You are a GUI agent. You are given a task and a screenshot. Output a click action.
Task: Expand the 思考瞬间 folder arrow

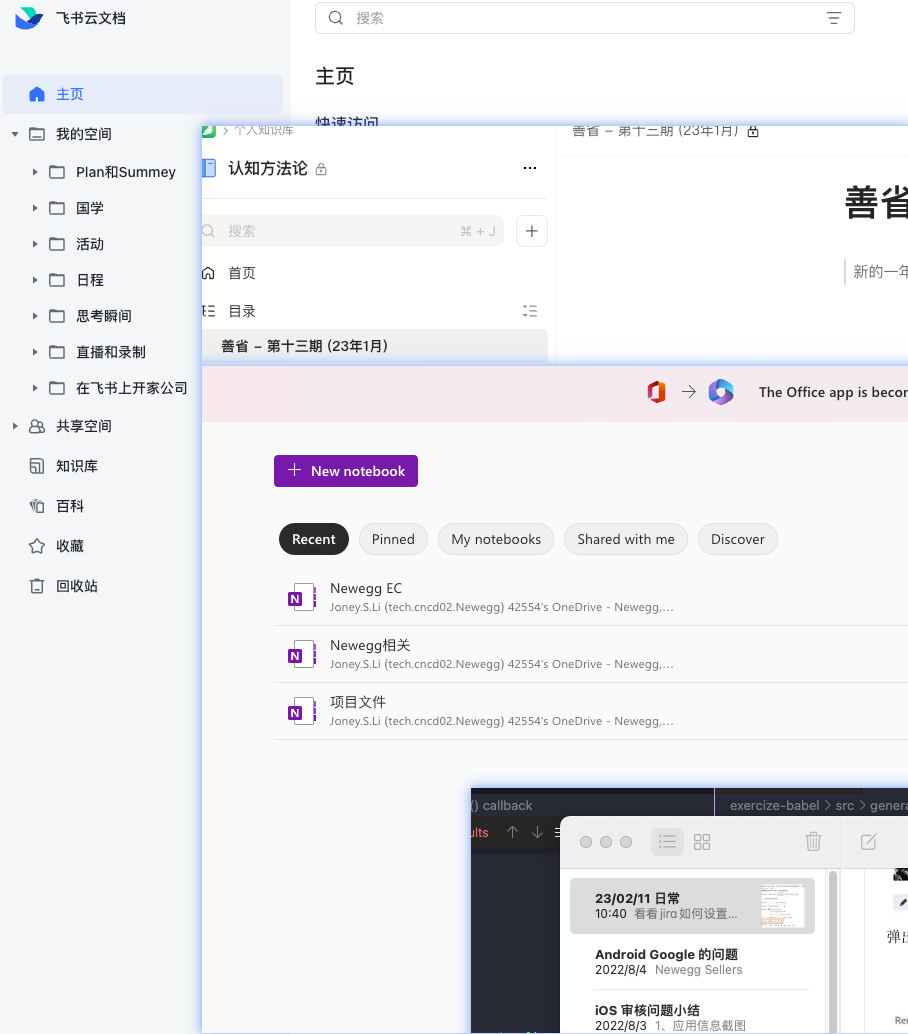point(35,316)
